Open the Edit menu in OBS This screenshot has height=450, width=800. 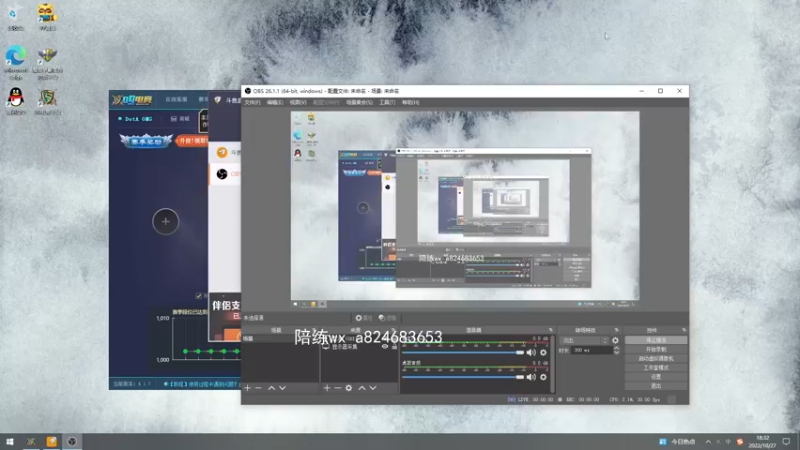274,103
